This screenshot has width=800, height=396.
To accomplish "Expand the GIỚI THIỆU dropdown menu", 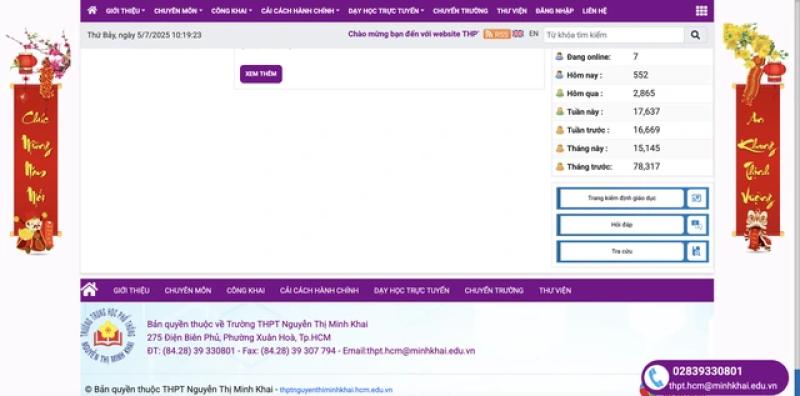I will (x=126, y=11).
